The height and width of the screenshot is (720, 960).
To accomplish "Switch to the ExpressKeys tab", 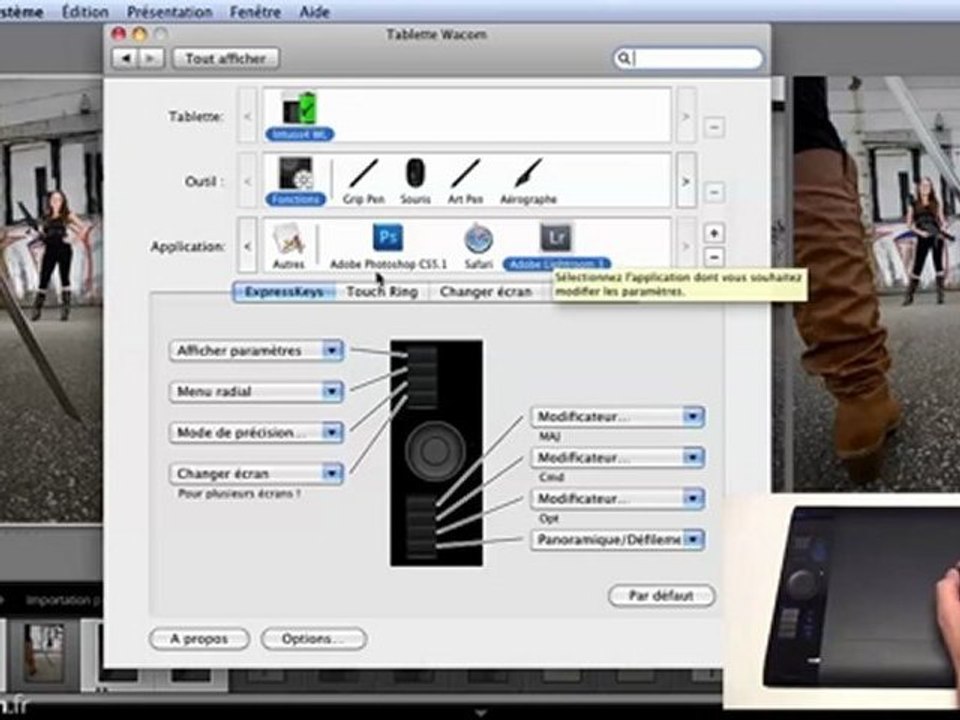I will click(x=284, y=292).
